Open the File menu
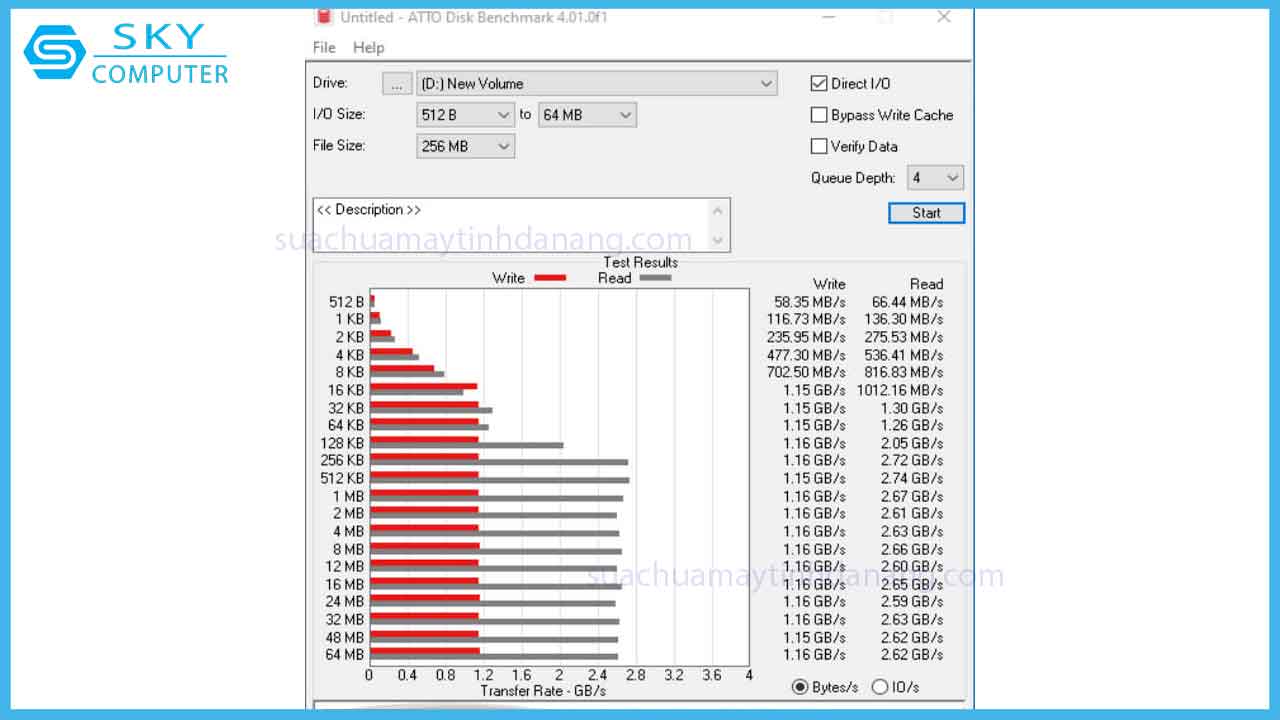The height and width of the screenshot is (720, 1280). point(324,47)
